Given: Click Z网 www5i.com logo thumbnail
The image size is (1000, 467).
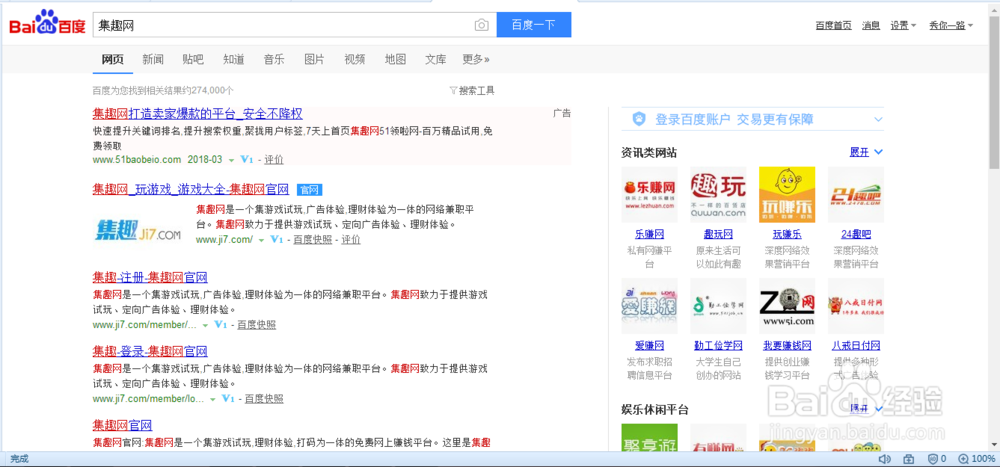Looking at the screenshot, I should coord(787,306).
